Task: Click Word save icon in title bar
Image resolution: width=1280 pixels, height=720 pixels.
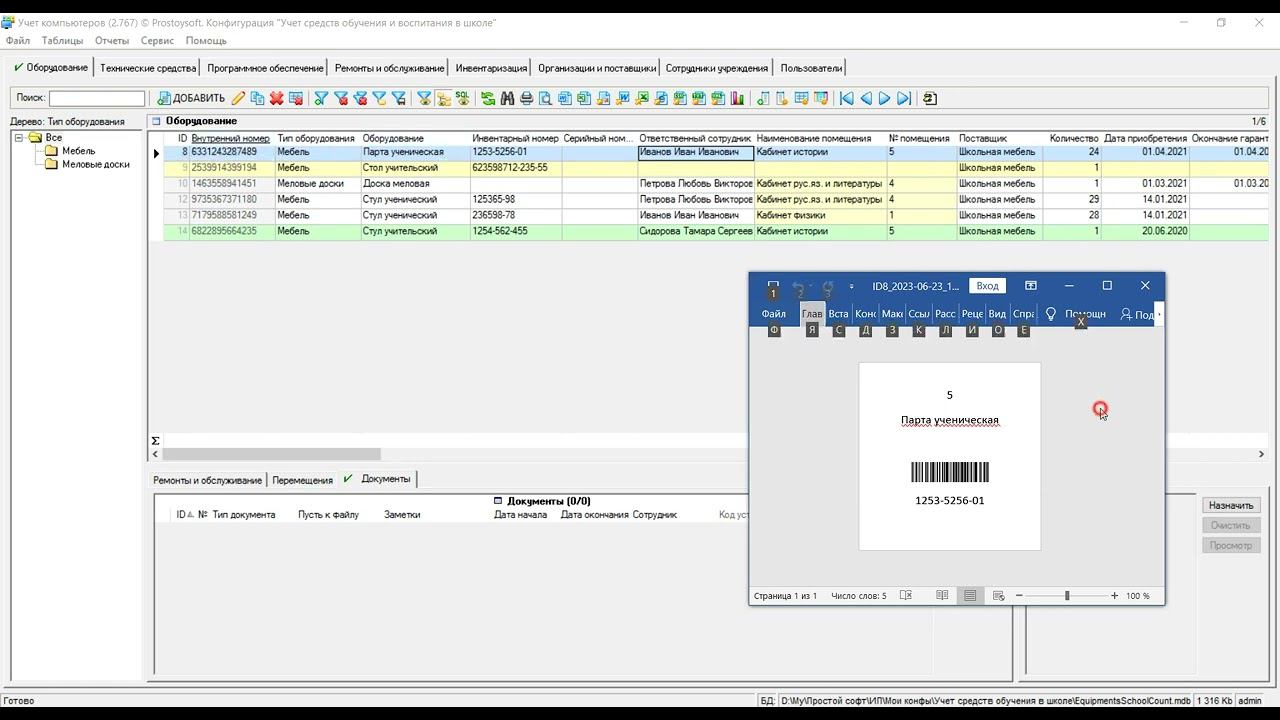Action: tap(773, 287)
